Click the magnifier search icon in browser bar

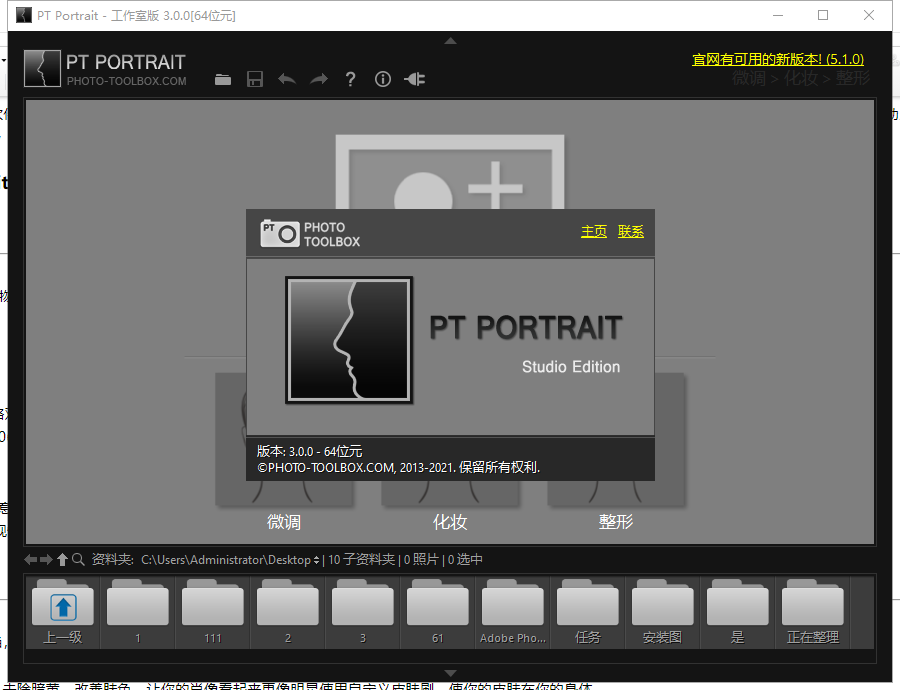(x=79, y=559)
